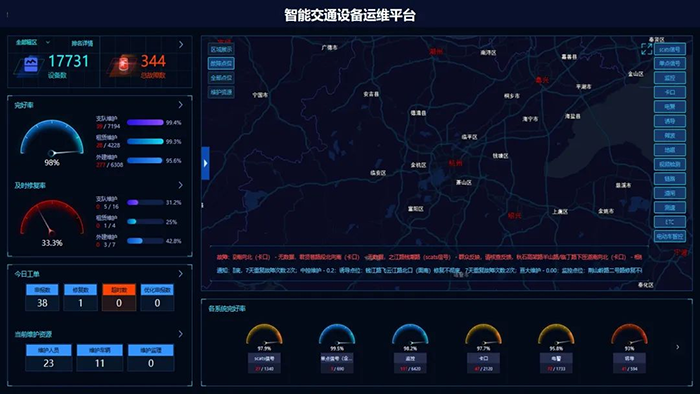Click the 修复数 work order tile showing 1
This screenshot has height=394, width=700.
click(x=80, y=297)
